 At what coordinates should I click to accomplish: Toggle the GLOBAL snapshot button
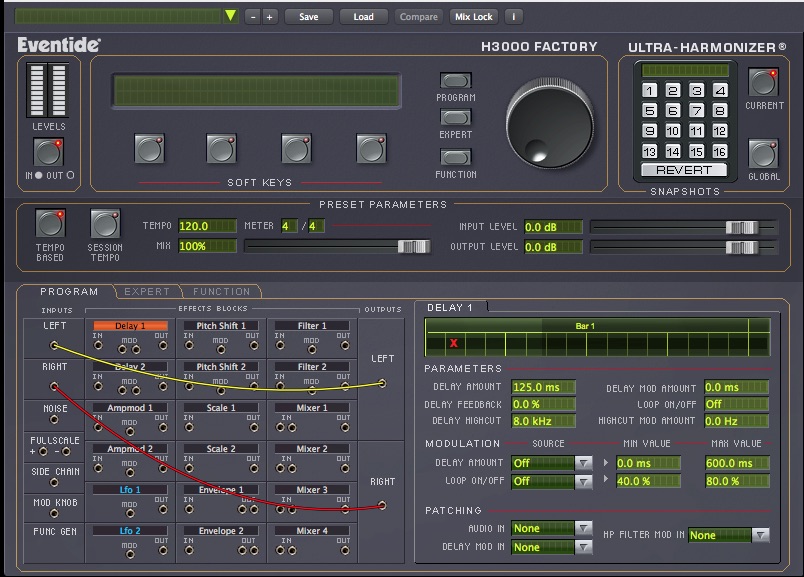click(763, 154)
